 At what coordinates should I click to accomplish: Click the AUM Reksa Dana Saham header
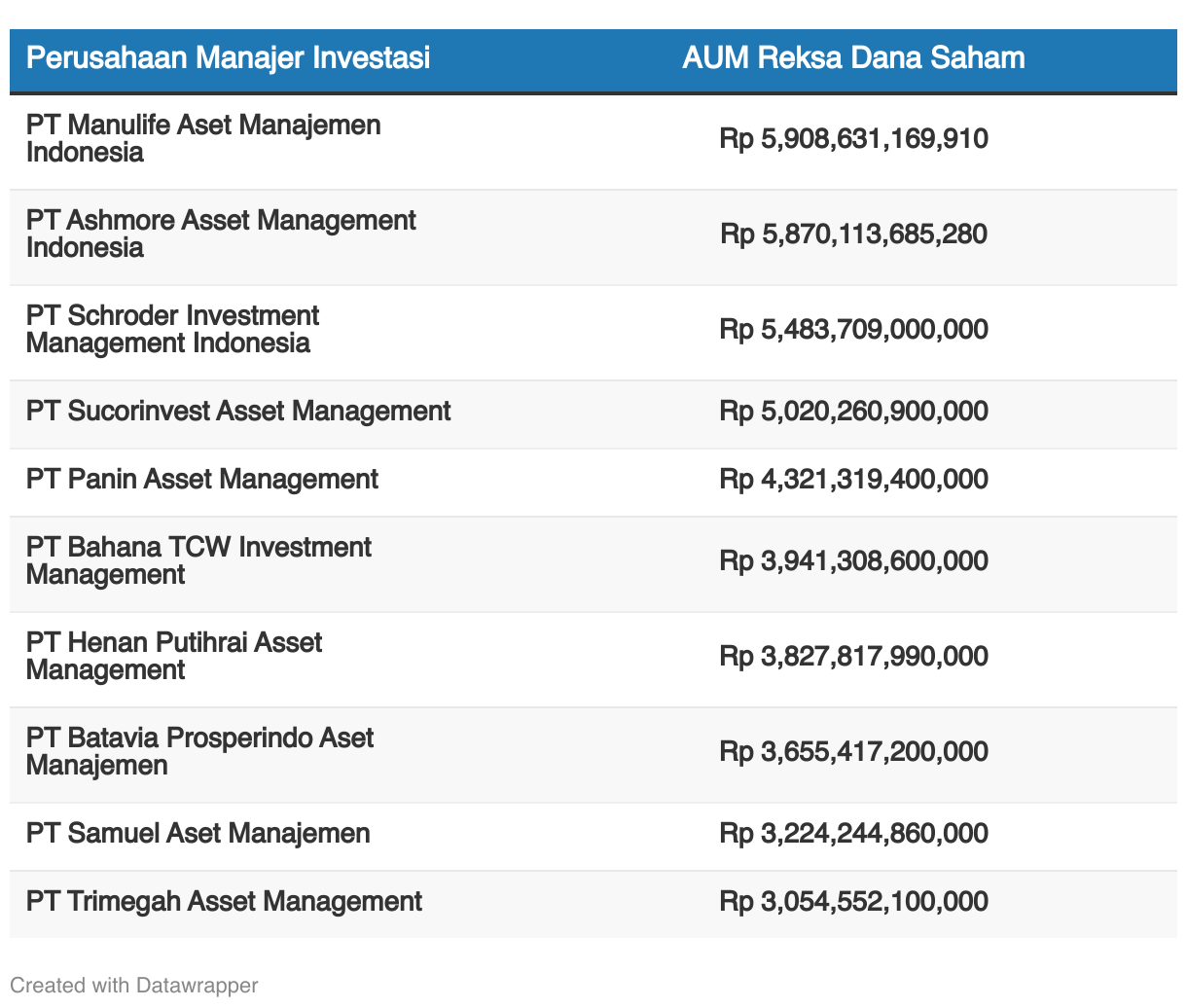[x=853, y=58]
